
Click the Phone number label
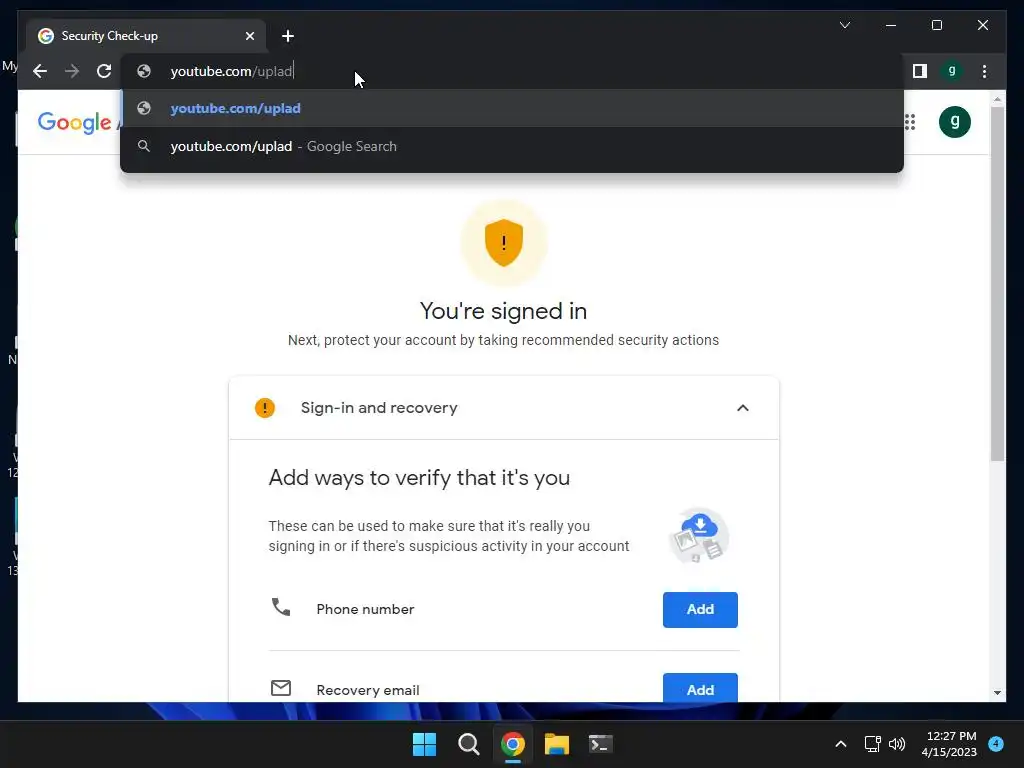pos(365,609)
